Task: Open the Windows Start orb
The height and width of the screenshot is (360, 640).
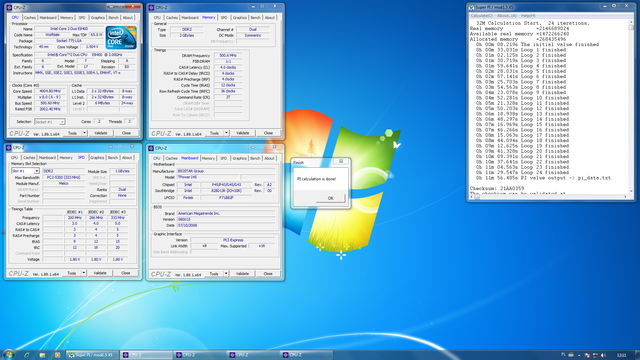Action: pyautogui.click(x=8, y=354)
